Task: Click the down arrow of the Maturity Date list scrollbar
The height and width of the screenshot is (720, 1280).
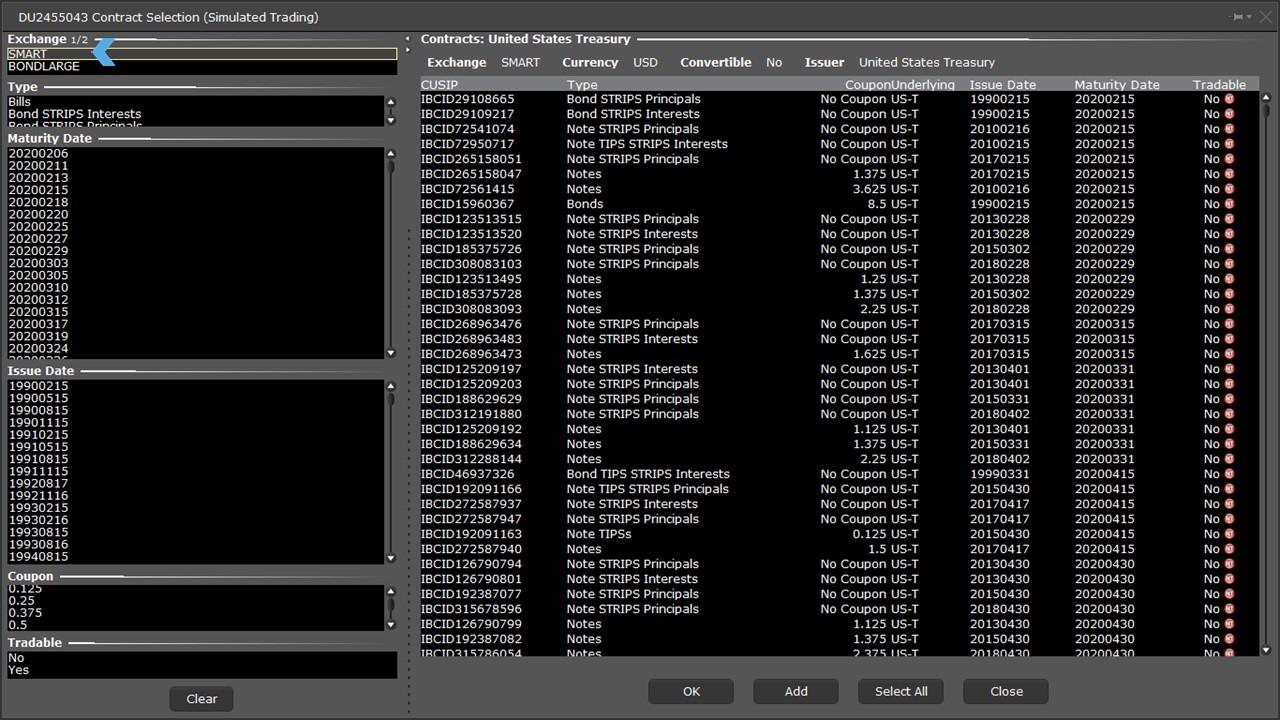Action: pos(391,353)
